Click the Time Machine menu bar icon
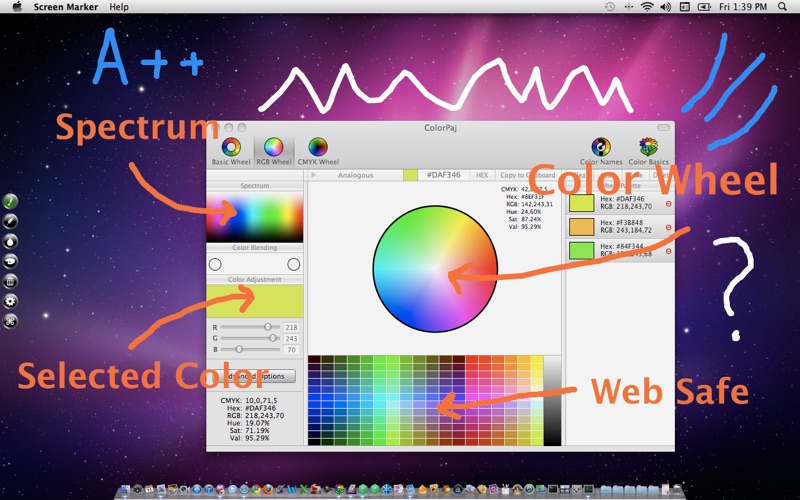 pyautogui.click(x=610, y=7)
